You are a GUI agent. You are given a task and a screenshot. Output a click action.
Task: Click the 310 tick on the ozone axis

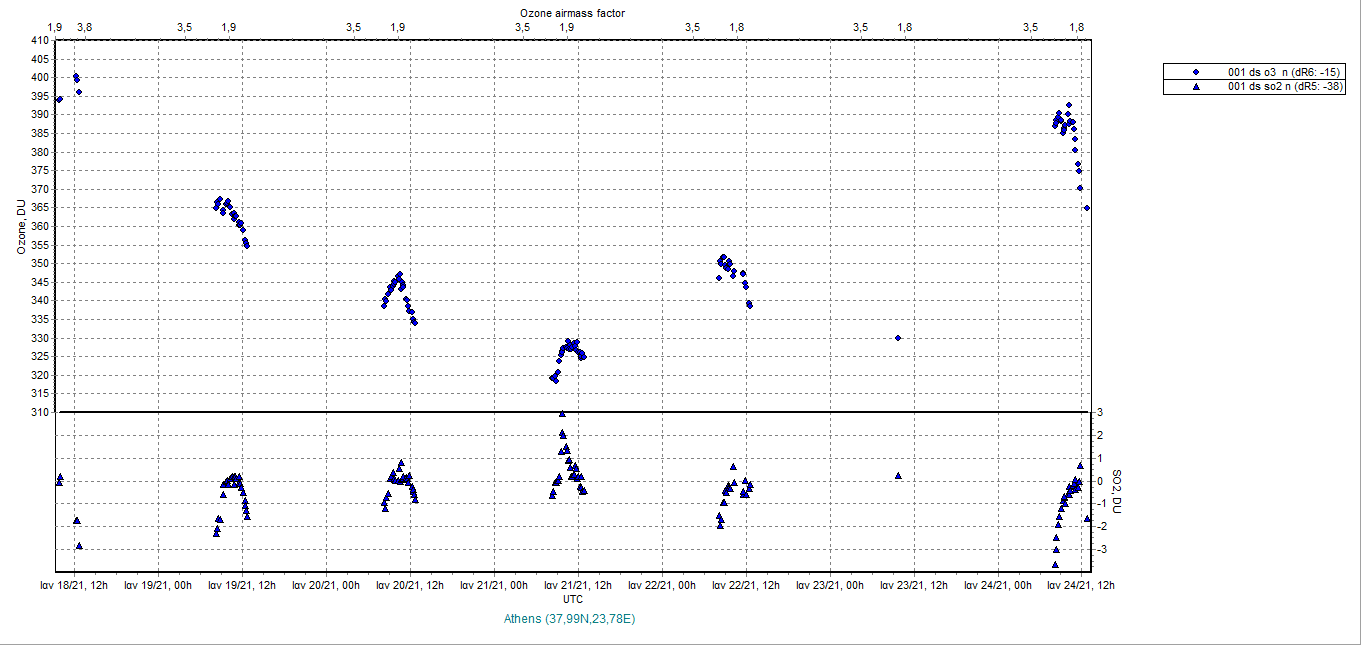[x=40, y=412]
